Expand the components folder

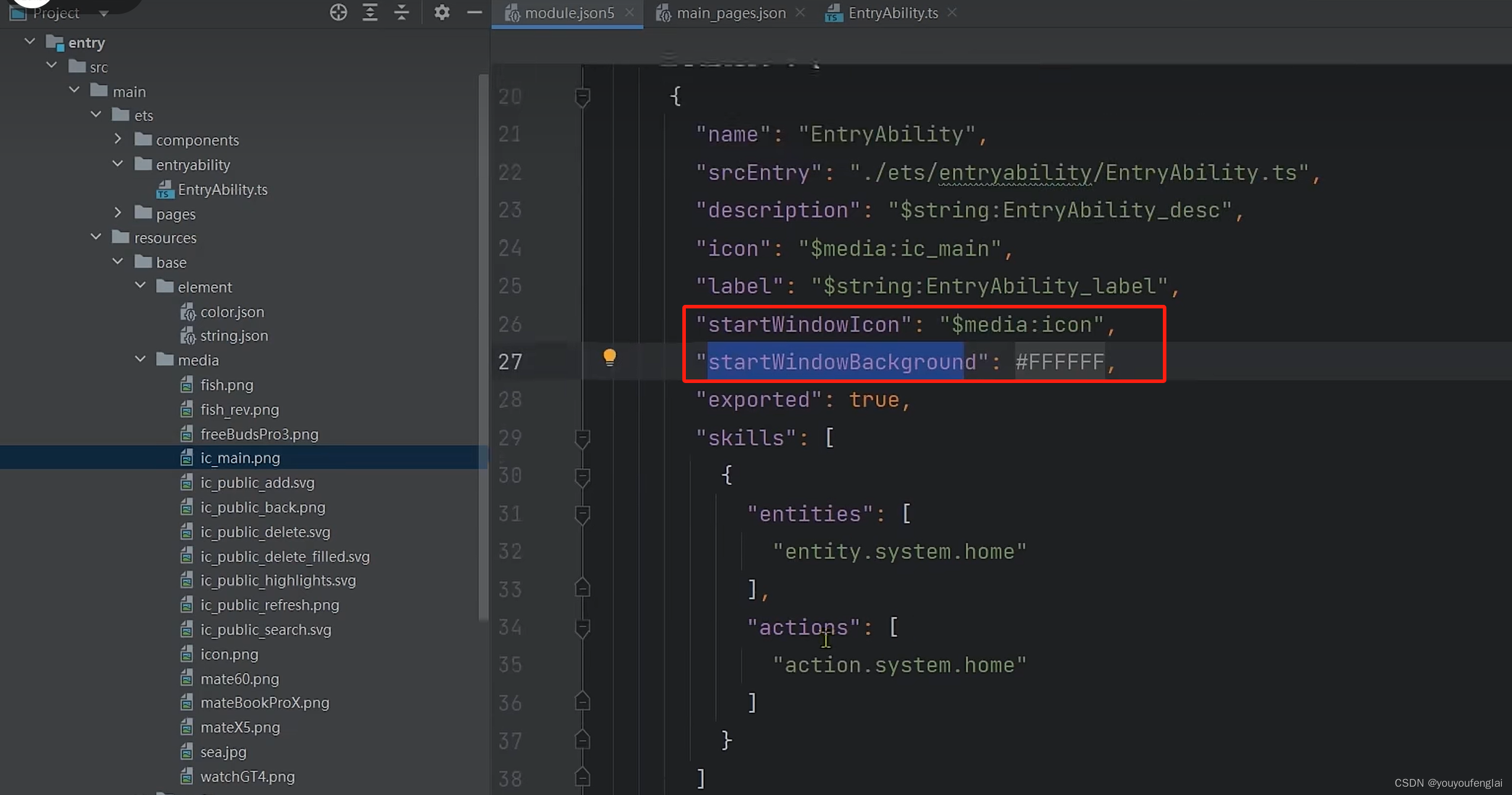click(118, 139)
